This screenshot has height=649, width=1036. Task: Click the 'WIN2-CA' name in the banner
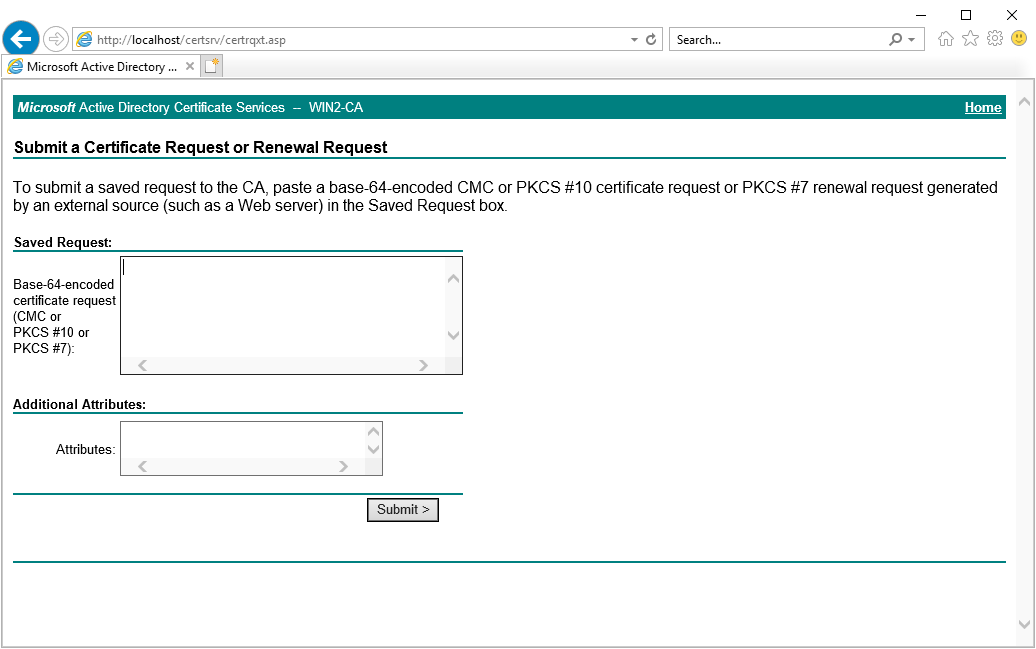(336, 108)
